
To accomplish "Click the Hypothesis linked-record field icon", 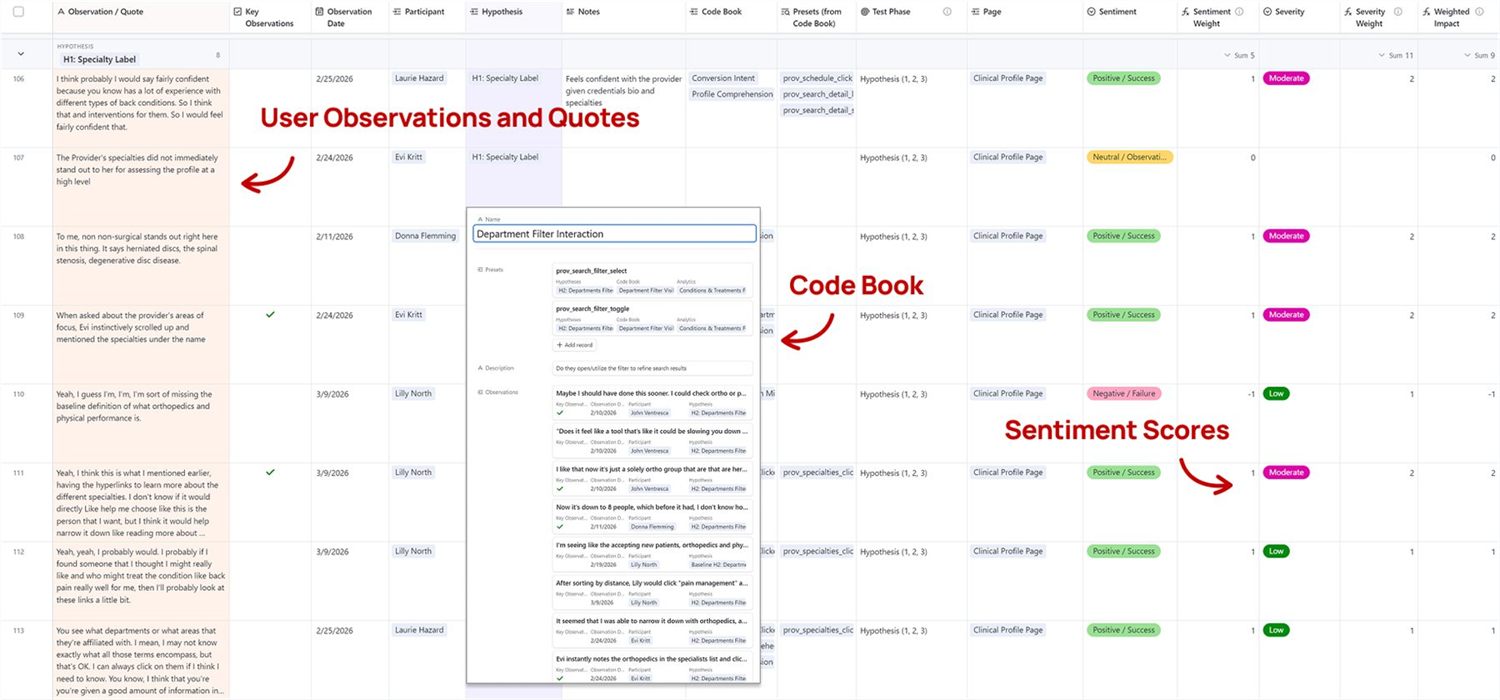I will point(474,12).
